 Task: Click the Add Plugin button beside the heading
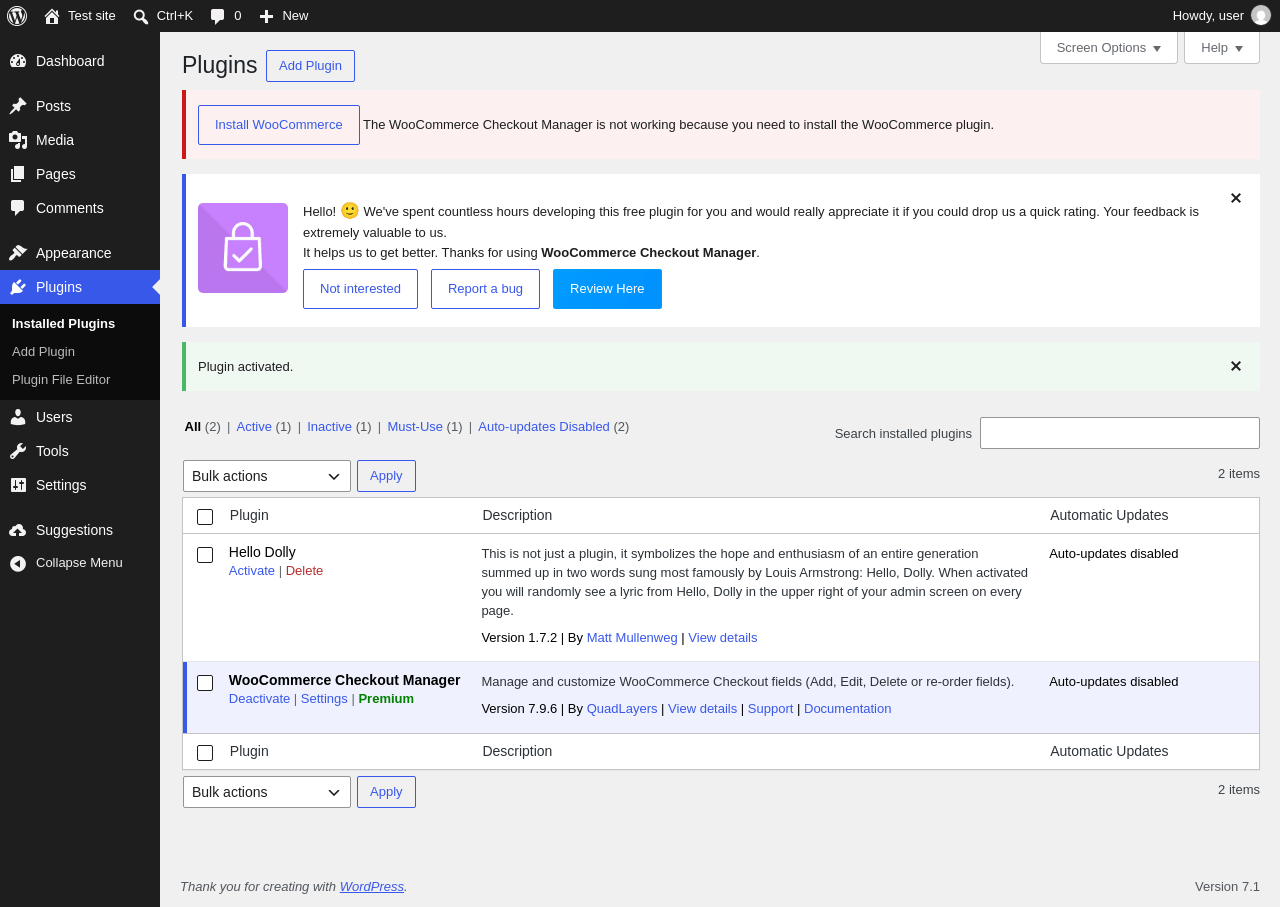click(310, 66)
